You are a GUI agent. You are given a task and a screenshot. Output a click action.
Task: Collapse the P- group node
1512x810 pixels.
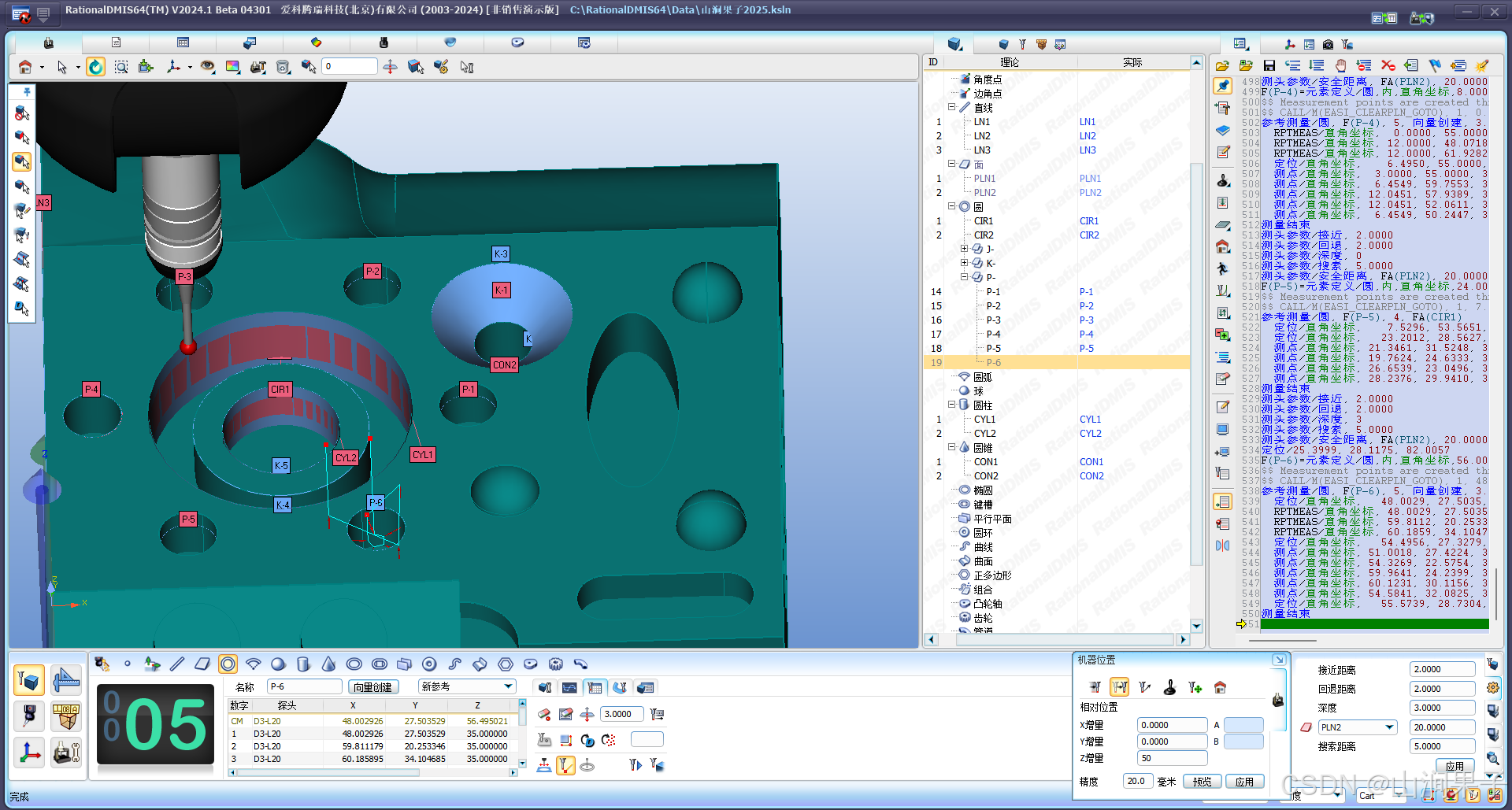coord(964,277)
